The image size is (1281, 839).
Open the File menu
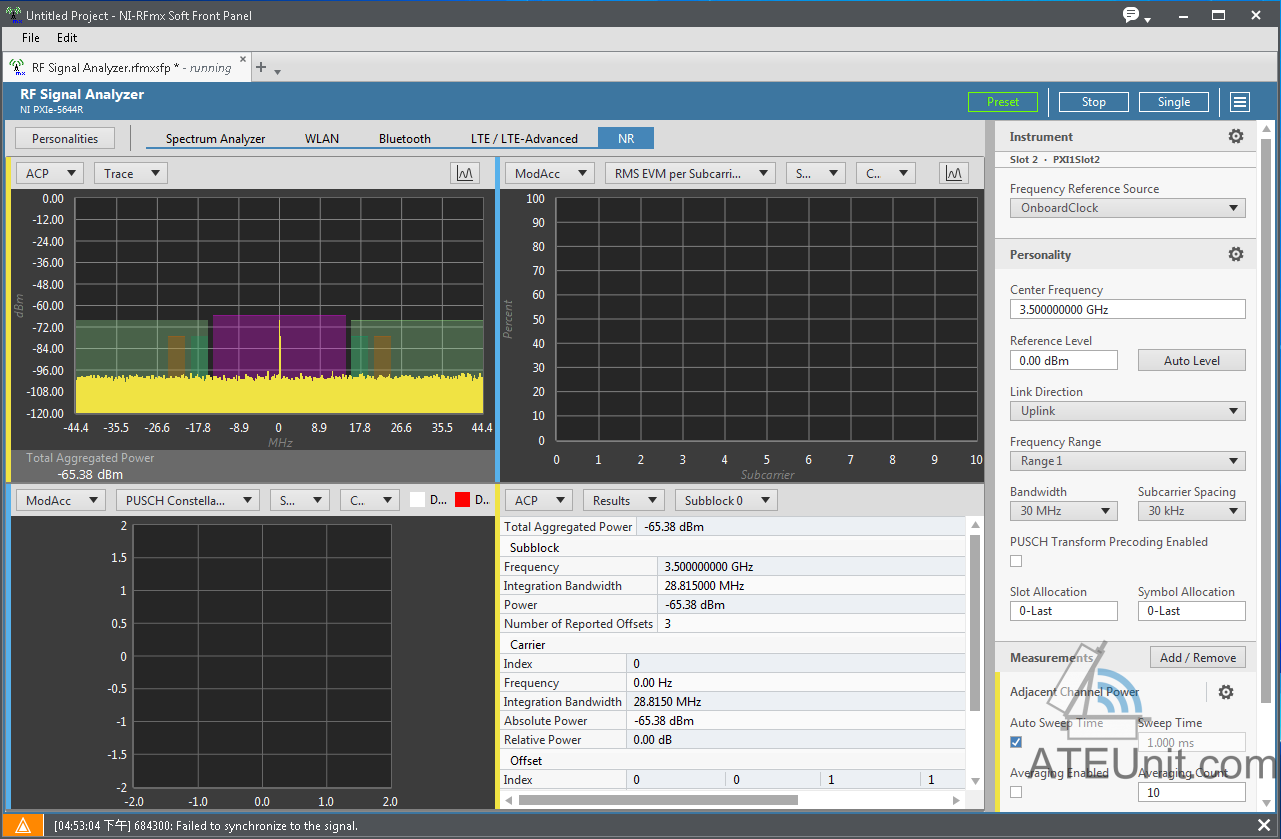31,38
